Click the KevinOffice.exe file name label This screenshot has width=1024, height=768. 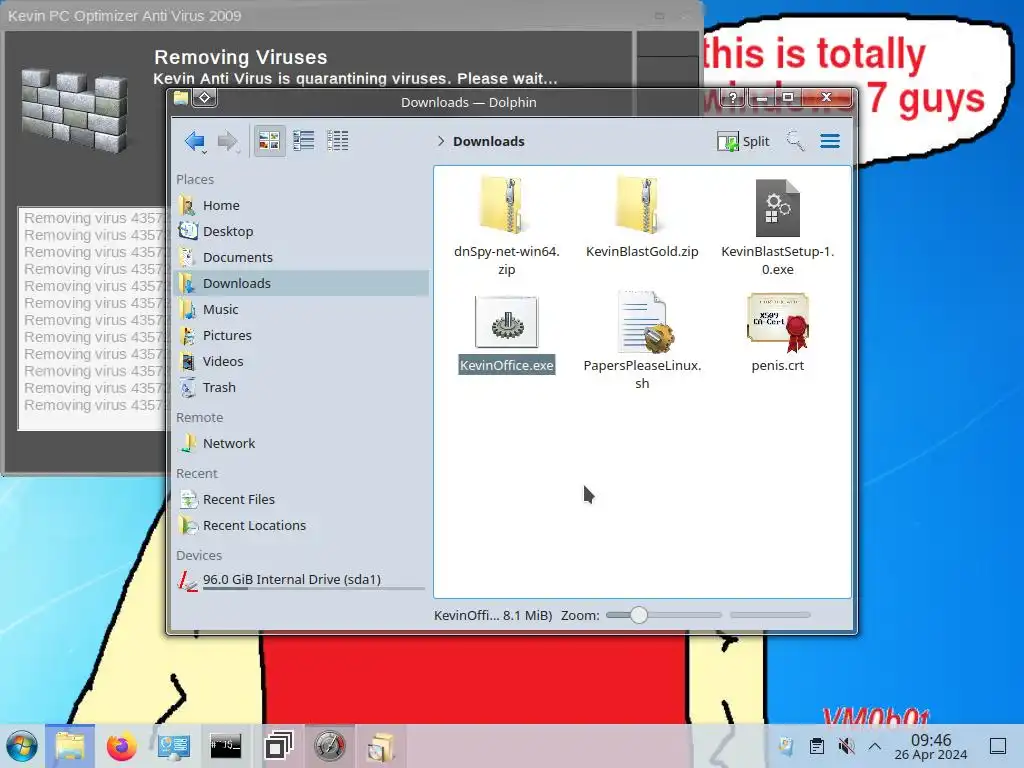click(507, 365)
